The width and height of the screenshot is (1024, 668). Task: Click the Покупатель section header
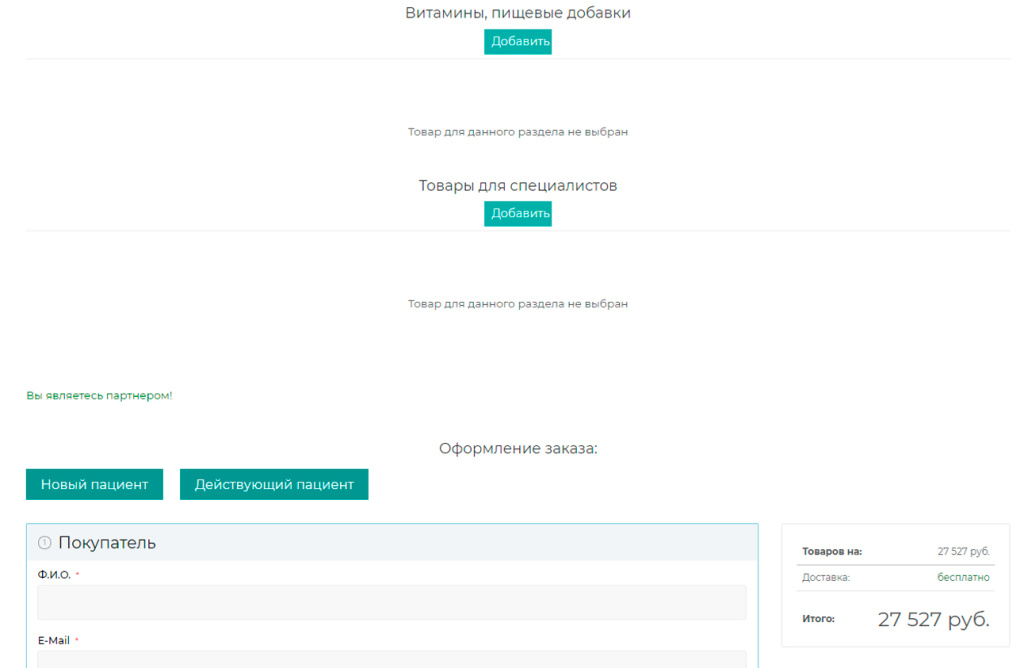(107, 543)
